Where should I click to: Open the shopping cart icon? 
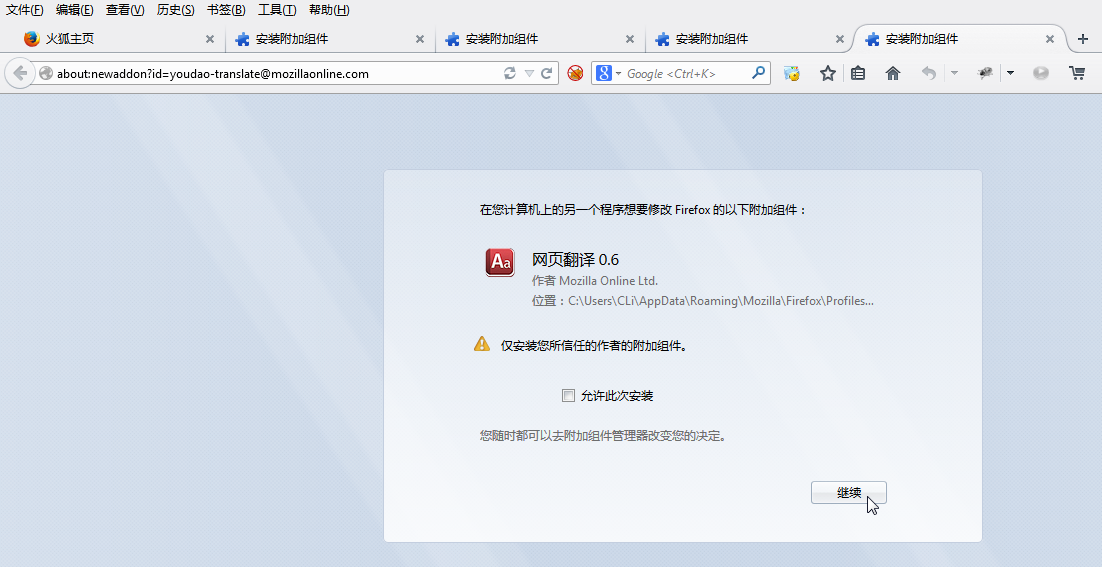pos(1077,72)
